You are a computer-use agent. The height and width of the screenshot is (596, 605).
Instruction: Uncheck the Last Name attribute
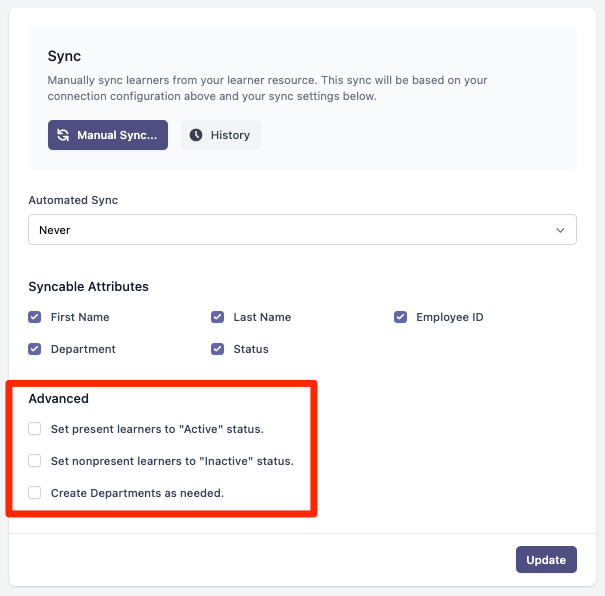(x=217, y=317)
